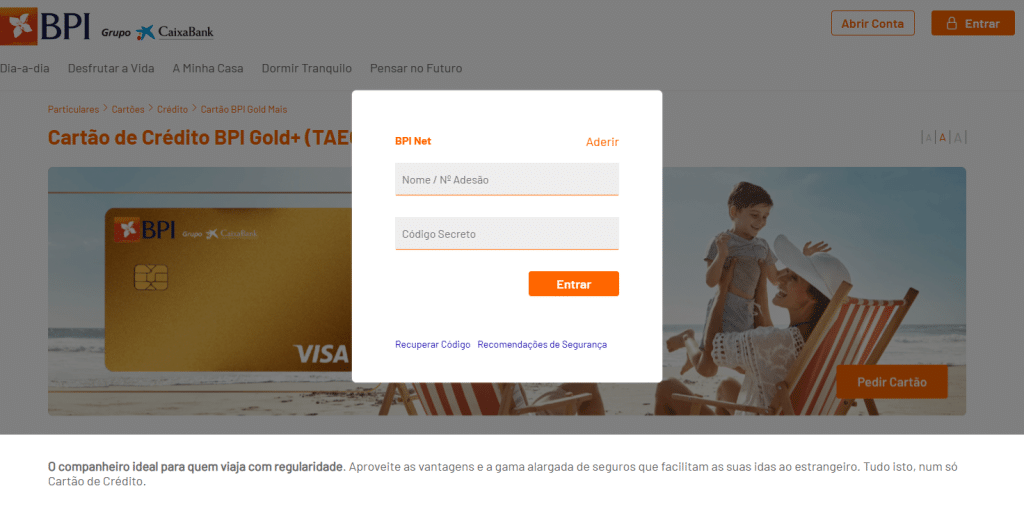Open the Pensar no Futuro menu
The image size is (1024, 509).
tap(416, 69)
